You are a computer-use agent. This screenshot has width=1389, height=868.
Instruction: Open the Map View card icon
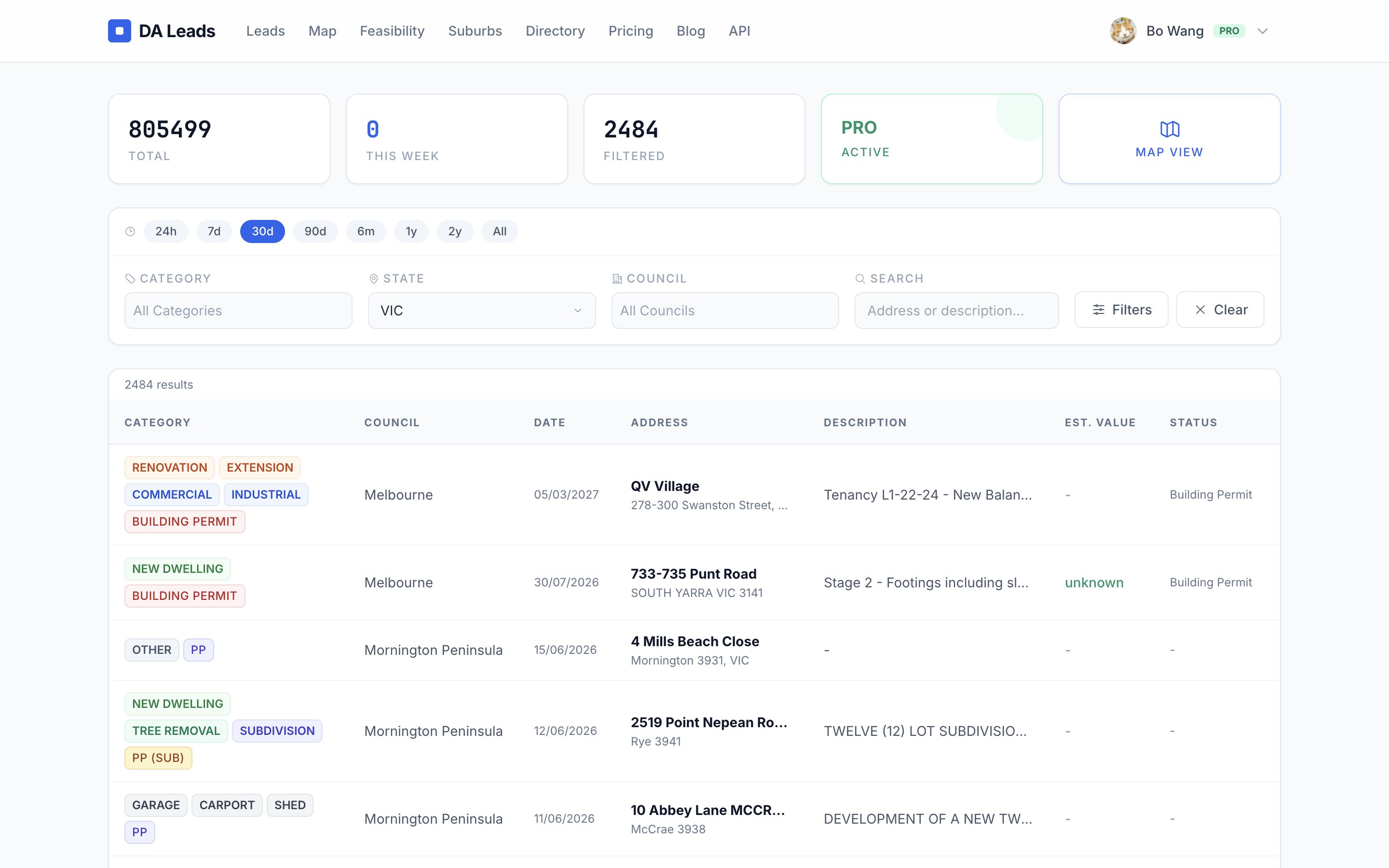click(x=1170, y=129)
